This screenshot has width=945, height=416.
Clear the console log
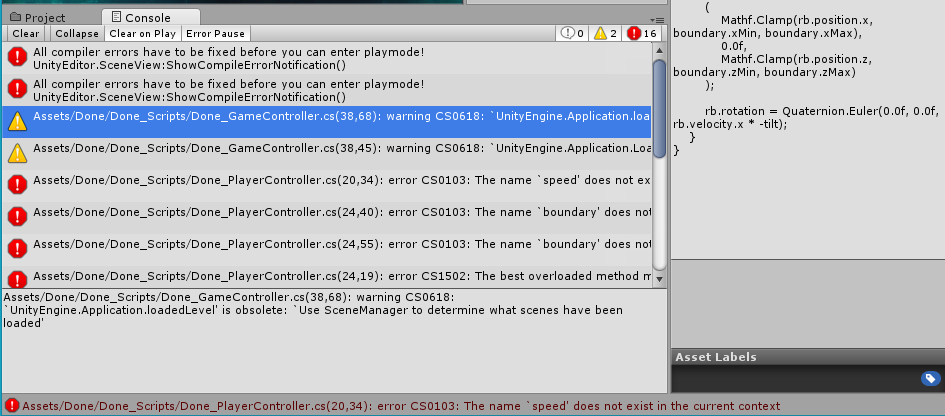pos(25,34)
